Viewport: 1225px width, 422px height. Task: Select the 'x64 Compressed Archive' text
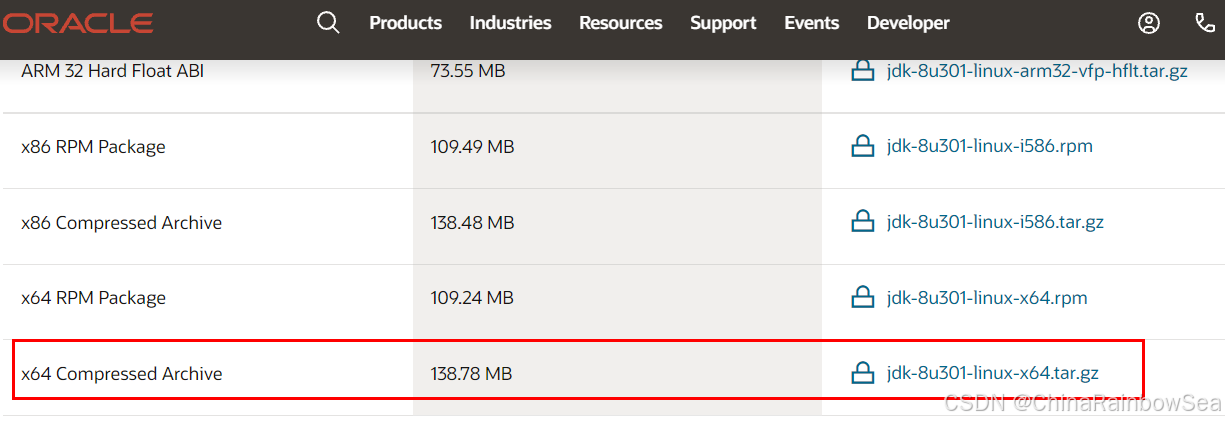(121, 374)
